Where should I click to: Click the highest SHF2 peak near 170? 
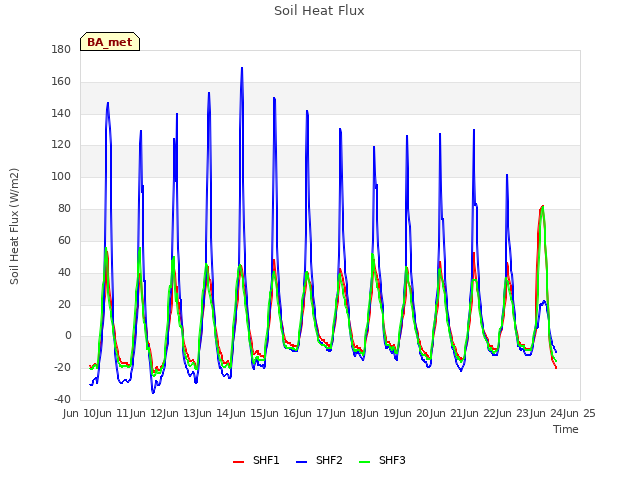[242, 68]
